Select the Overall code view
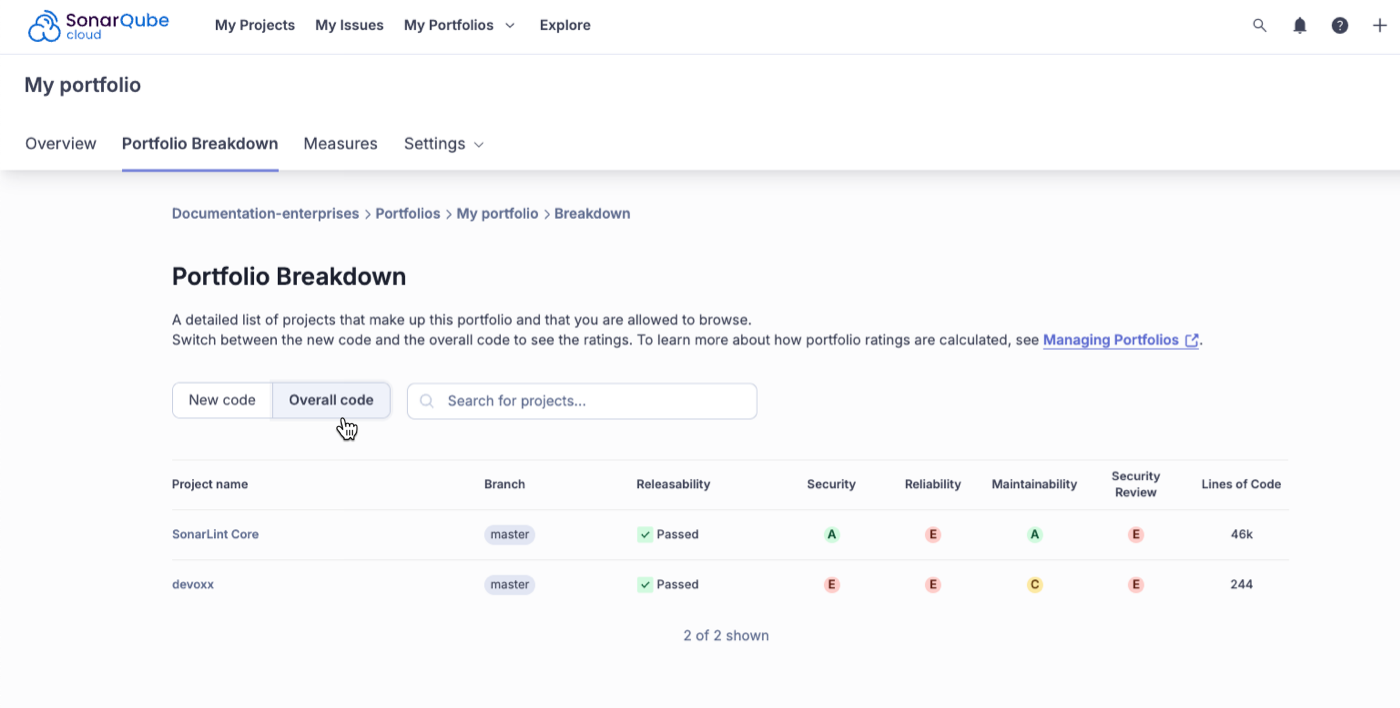Screen dimensions: 1400x708 point(330,399)
